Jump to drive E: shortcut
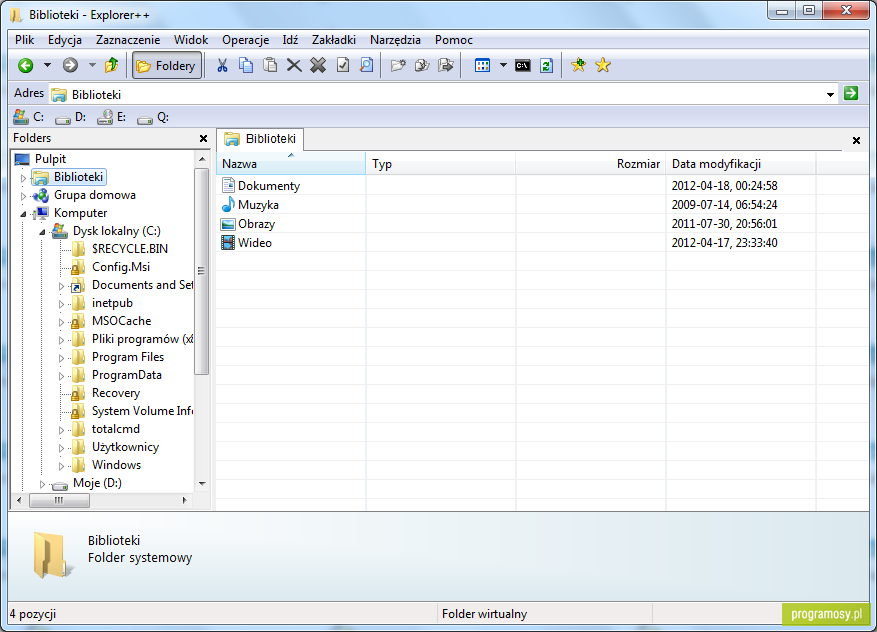The width and height of the screenshot is (877, 632). (x=111, y=117)
